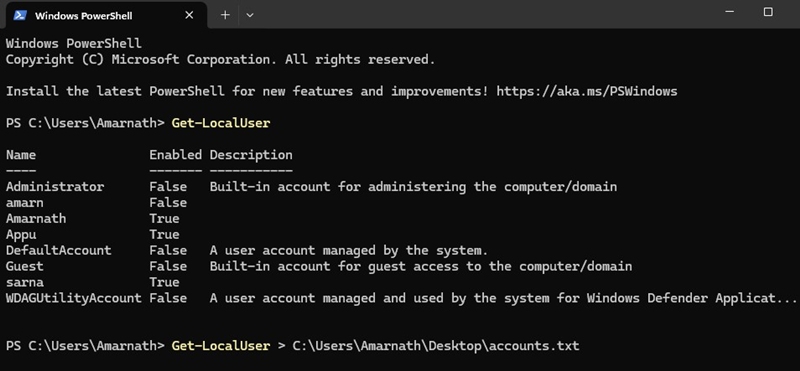Click the Name column header
Image resolution: width=800 pixels, height=371 pixels.
point(21,155)
